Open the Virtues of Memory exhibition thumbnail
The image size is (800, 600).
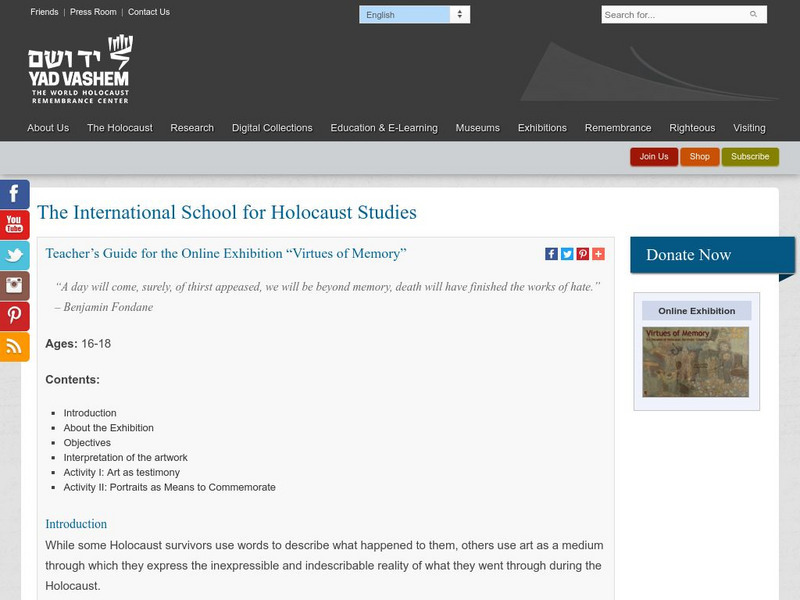[x=695, y=362]
